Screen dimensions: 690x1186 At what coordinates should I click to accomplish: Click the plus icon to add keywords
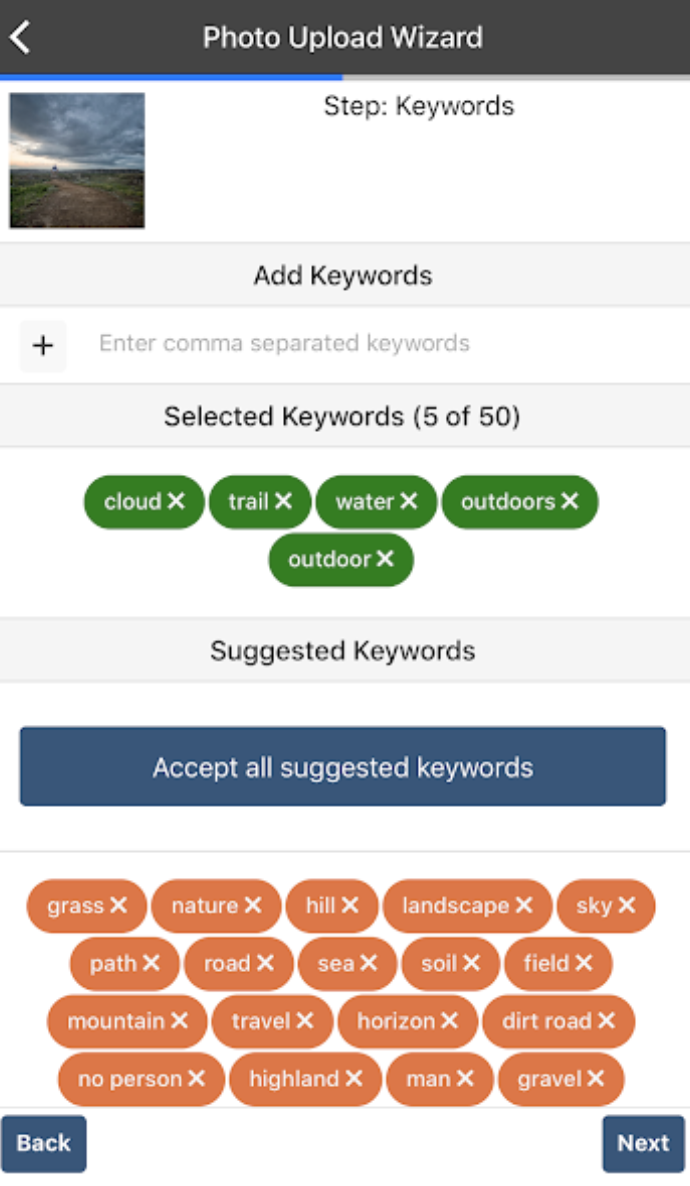coord(43,346)
